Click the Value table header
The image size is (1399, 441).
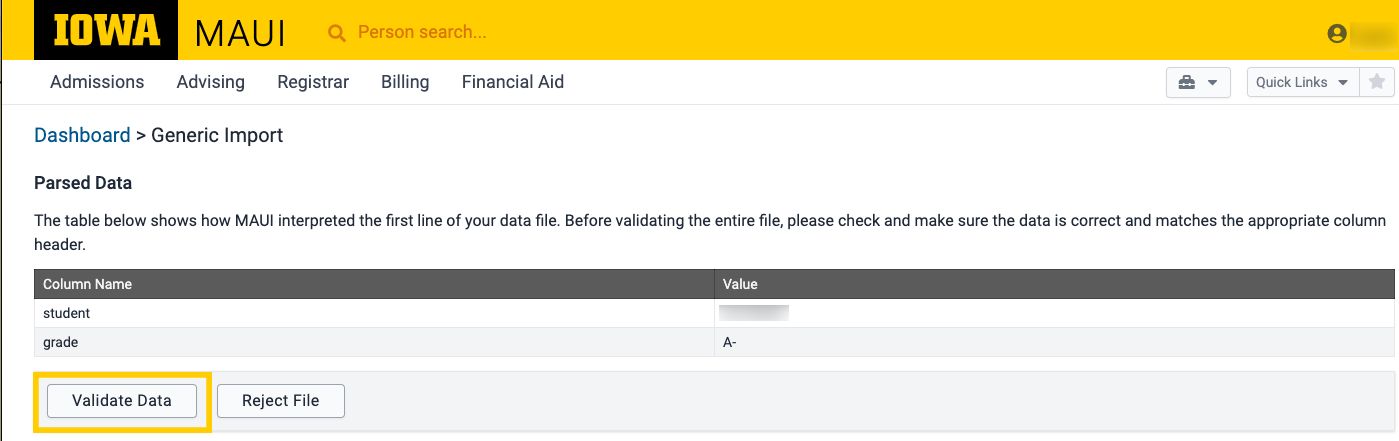click(740, 284)
